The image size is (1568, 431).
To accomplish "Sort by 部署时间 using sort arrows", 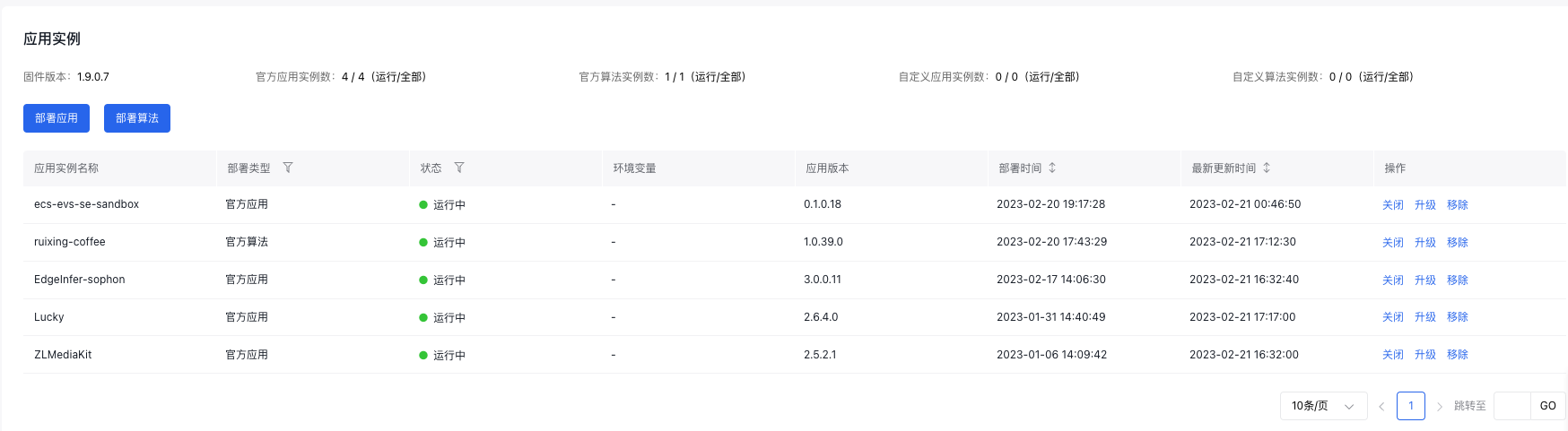I will click(x=1052, y=168).
